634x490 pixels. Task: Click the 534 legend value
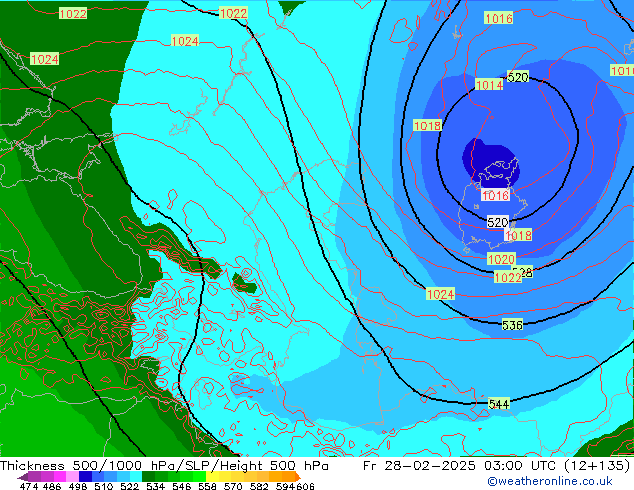(155, 486)
